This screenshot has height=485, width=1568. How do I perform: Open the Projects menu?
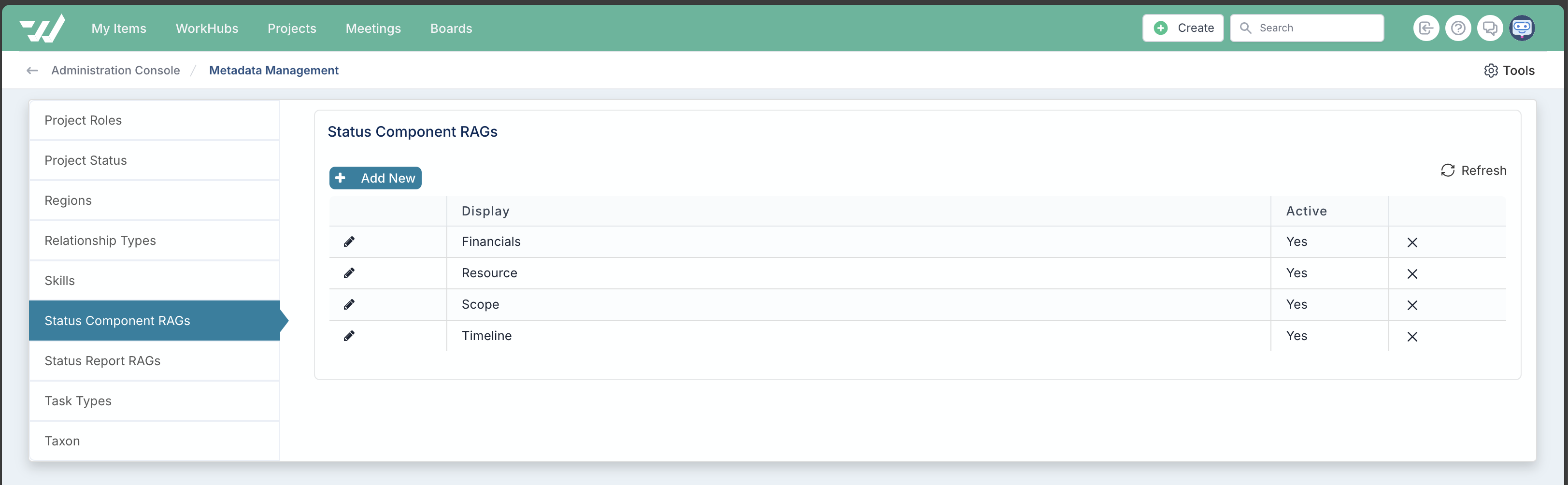click(292, 29)
